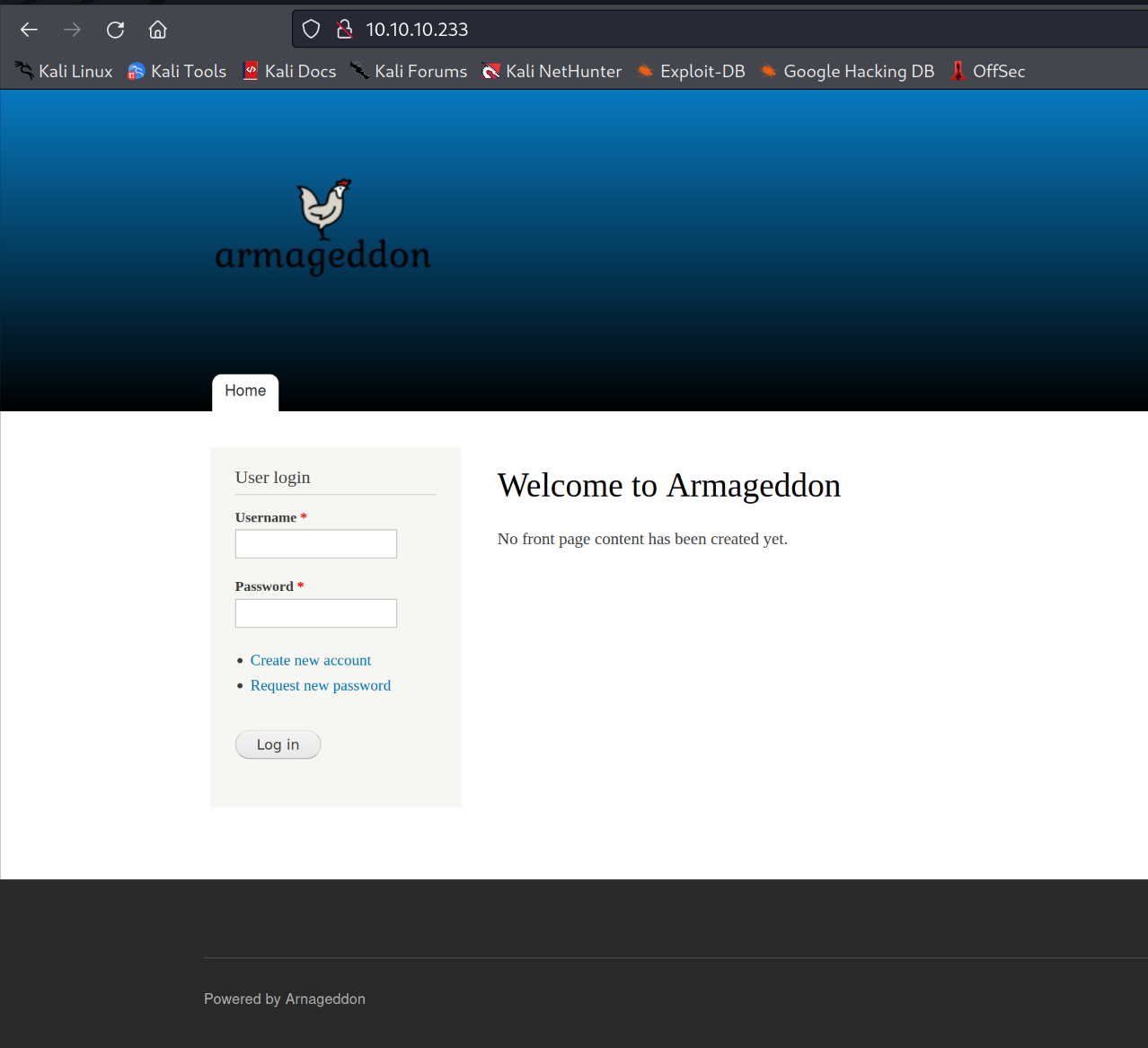Focus the Username input field

pyautogui.click(x=316, y=544)
